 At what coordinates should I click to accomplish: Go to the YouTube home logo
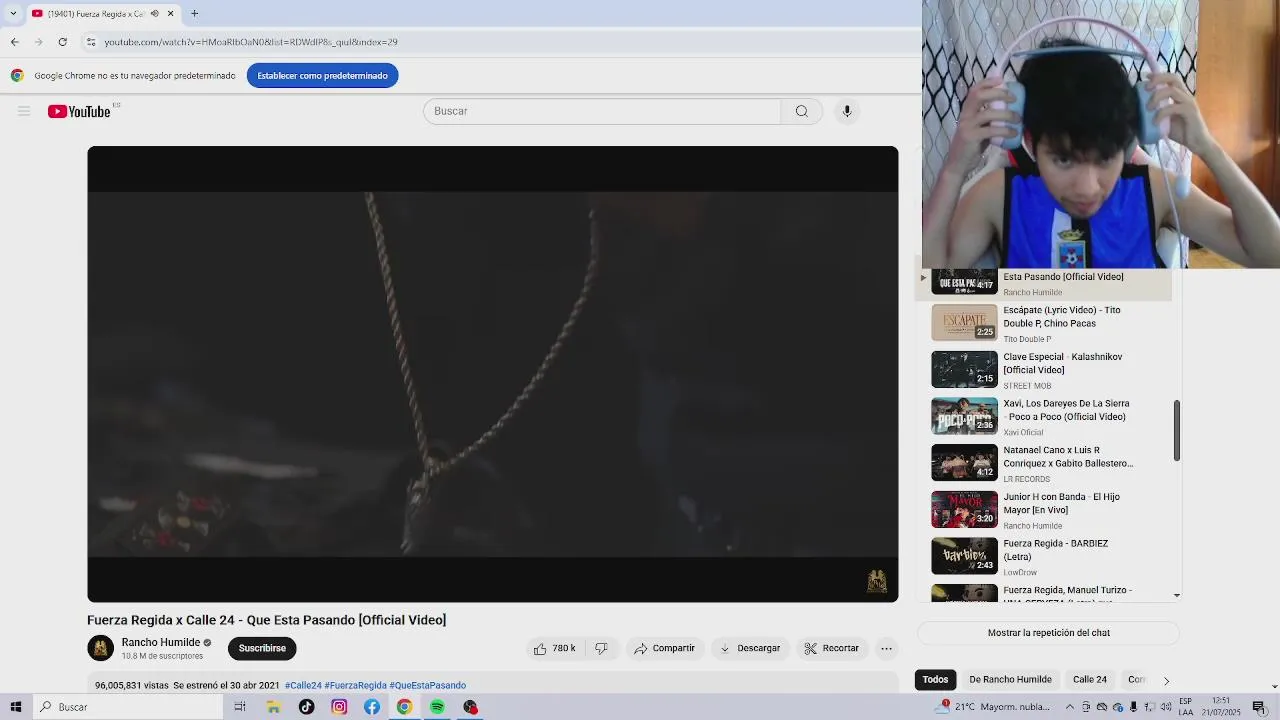pos(79,111)
